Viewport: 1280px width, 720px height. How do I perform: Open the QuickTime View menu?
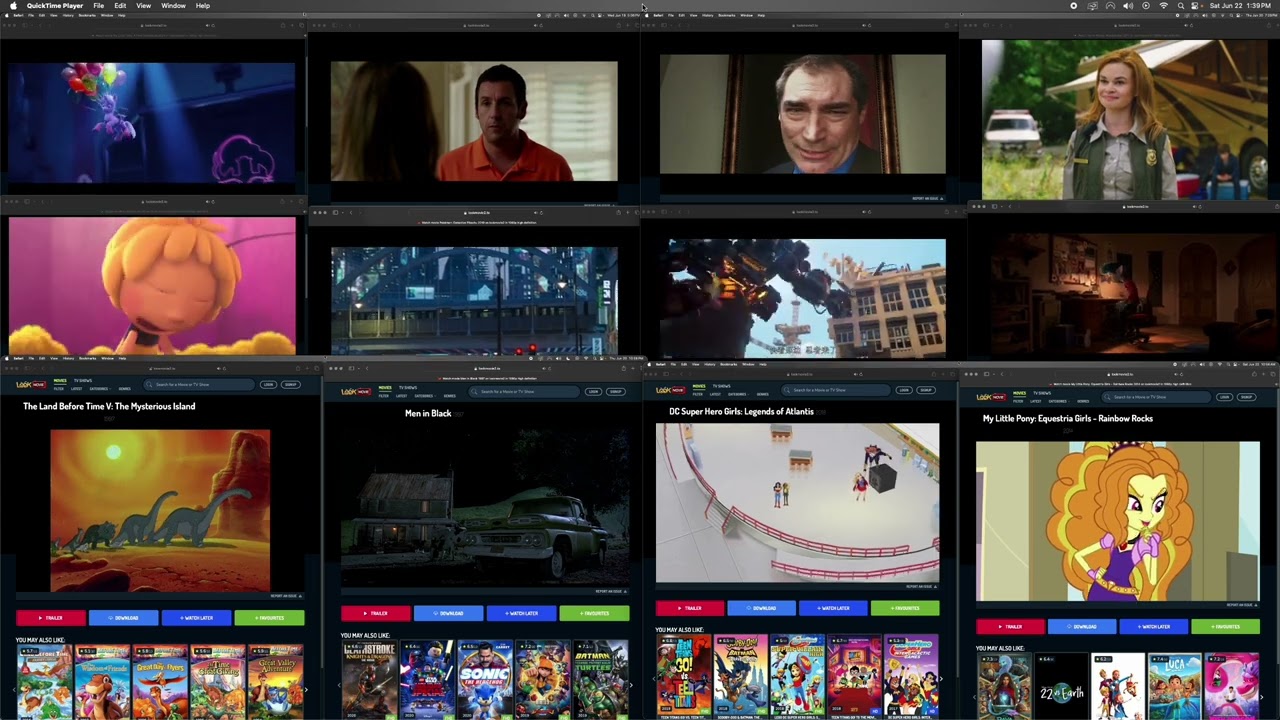coord(144,6)
